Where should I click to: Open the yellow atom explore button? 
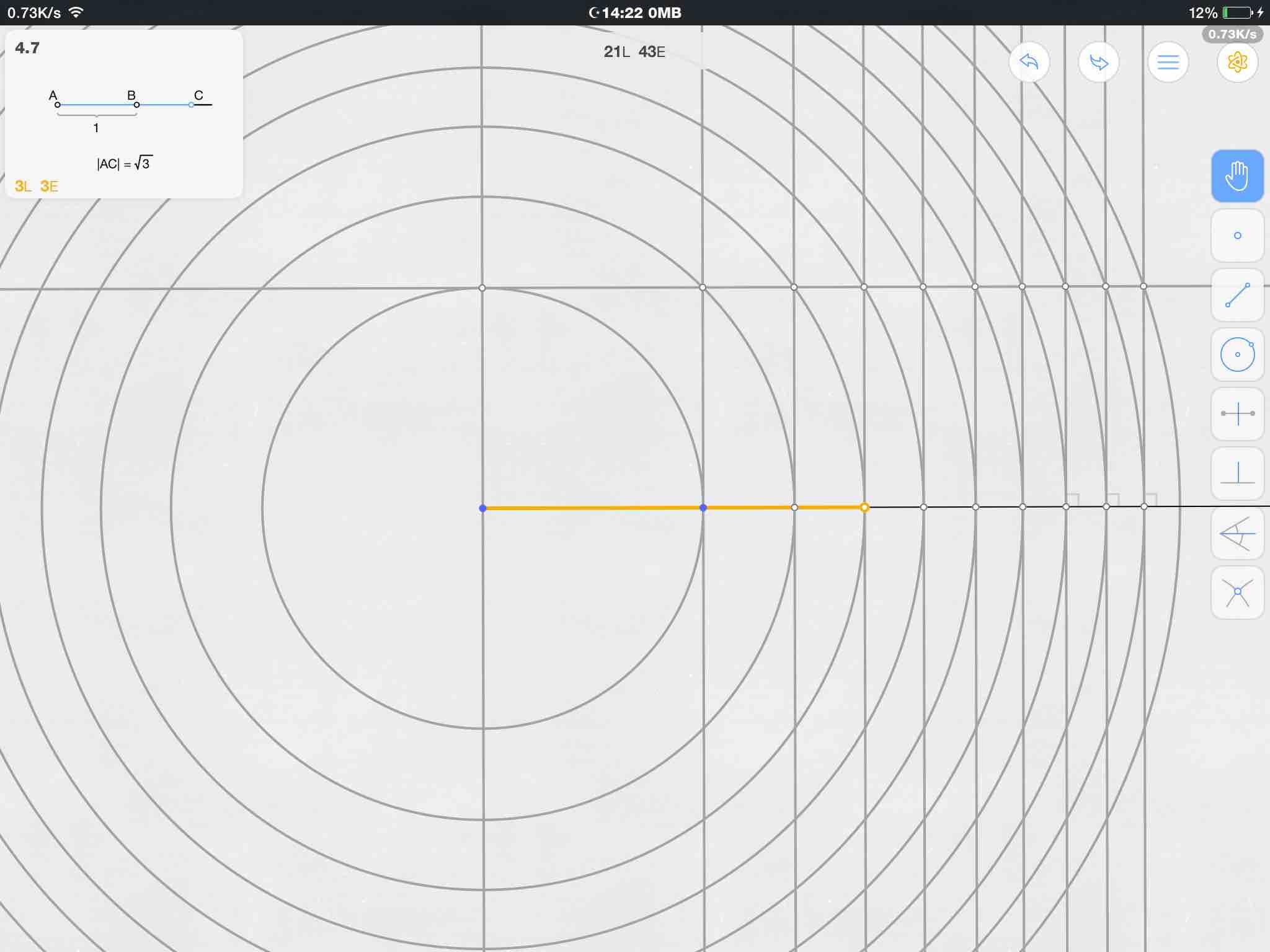1238,62
